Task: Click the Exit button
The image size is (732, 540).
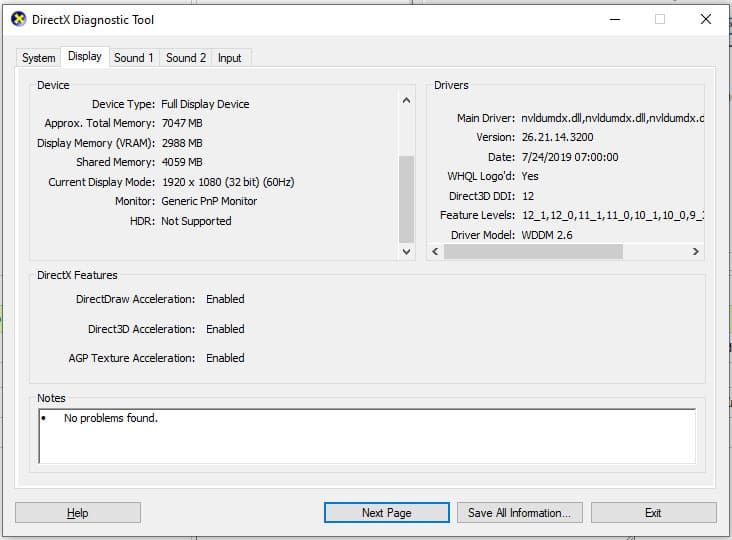Action: pos(654,512)
